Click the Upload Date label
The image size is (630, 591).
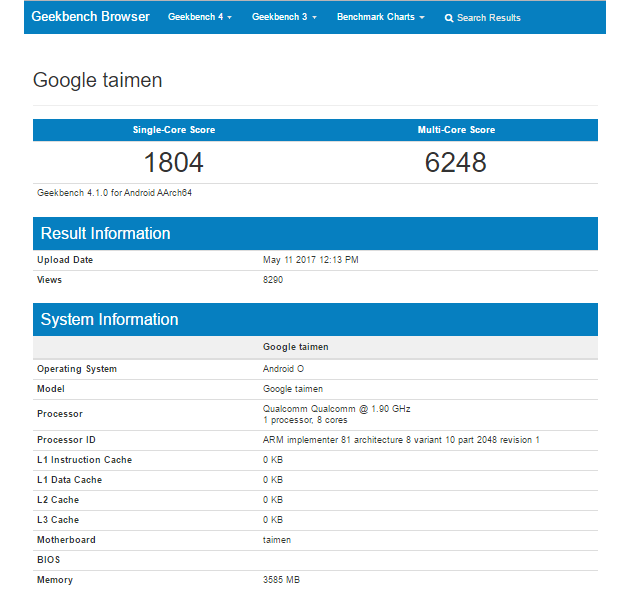[65, 260]
